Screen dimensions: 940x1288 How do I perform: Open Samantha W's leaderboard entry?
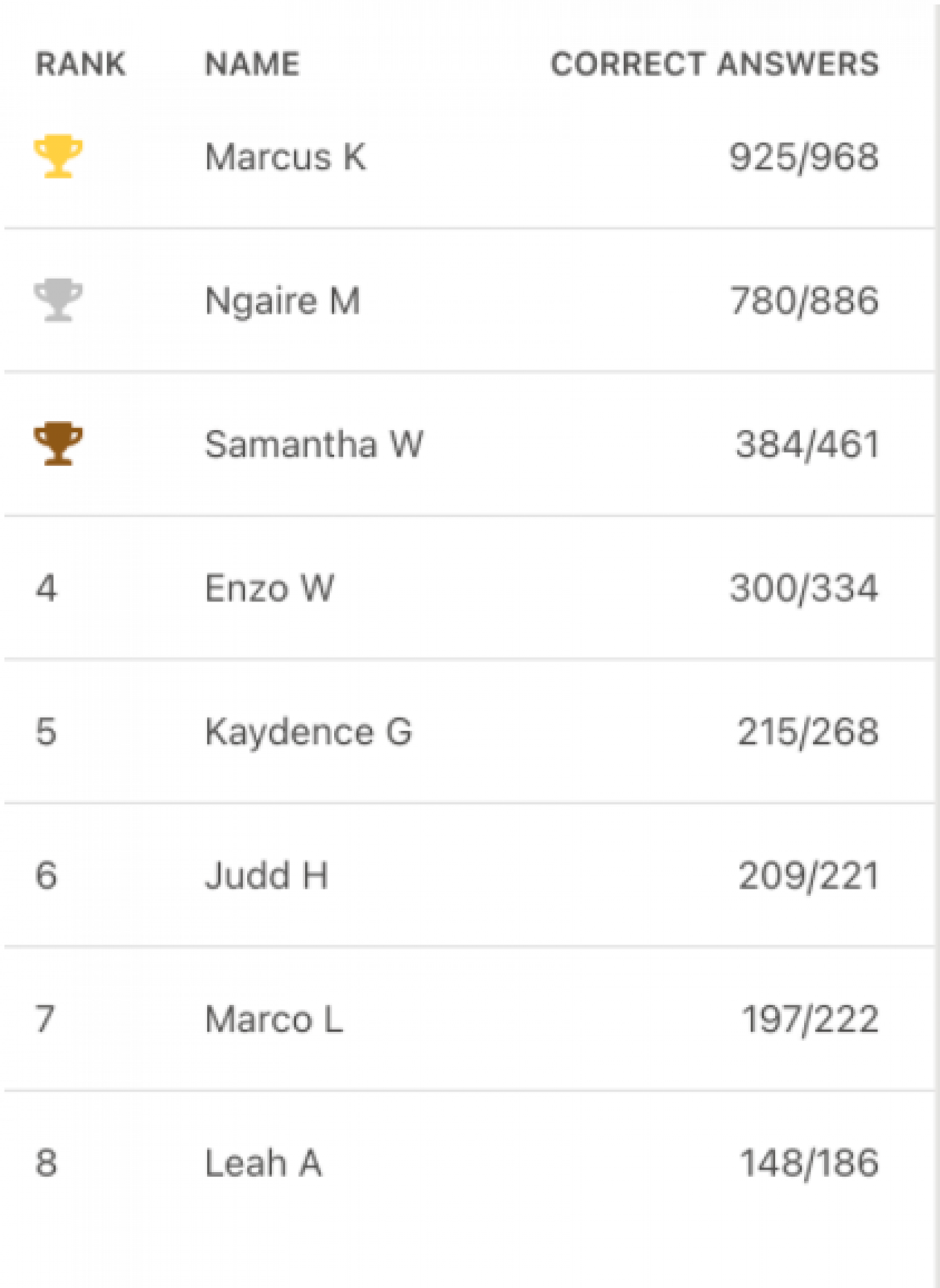[x=314, y=444]
